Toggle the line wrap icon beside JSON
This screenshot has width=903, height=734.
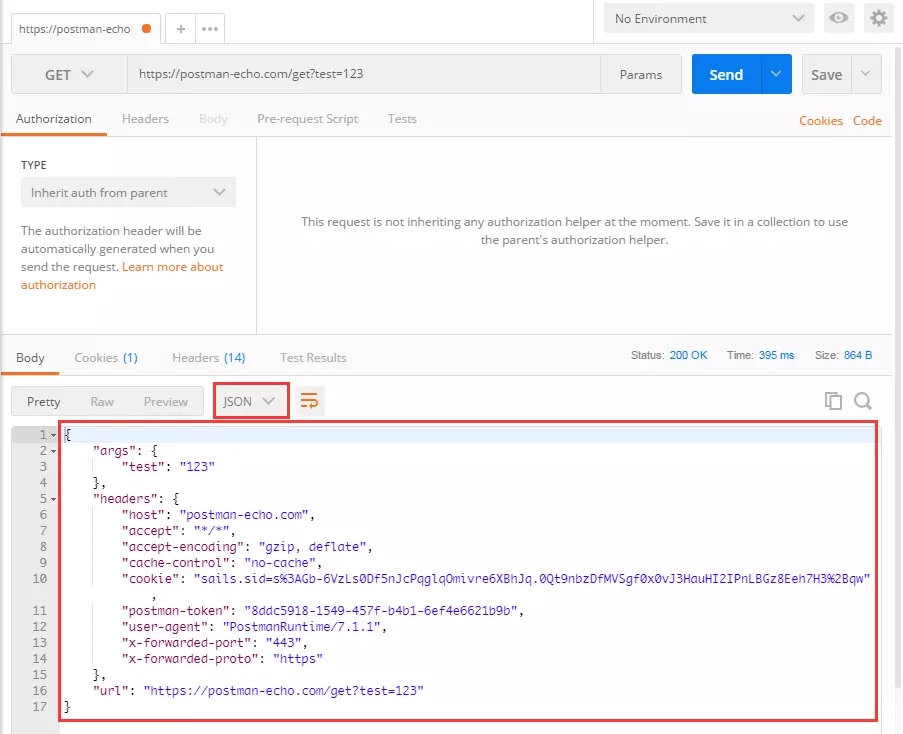pos(309,401)
